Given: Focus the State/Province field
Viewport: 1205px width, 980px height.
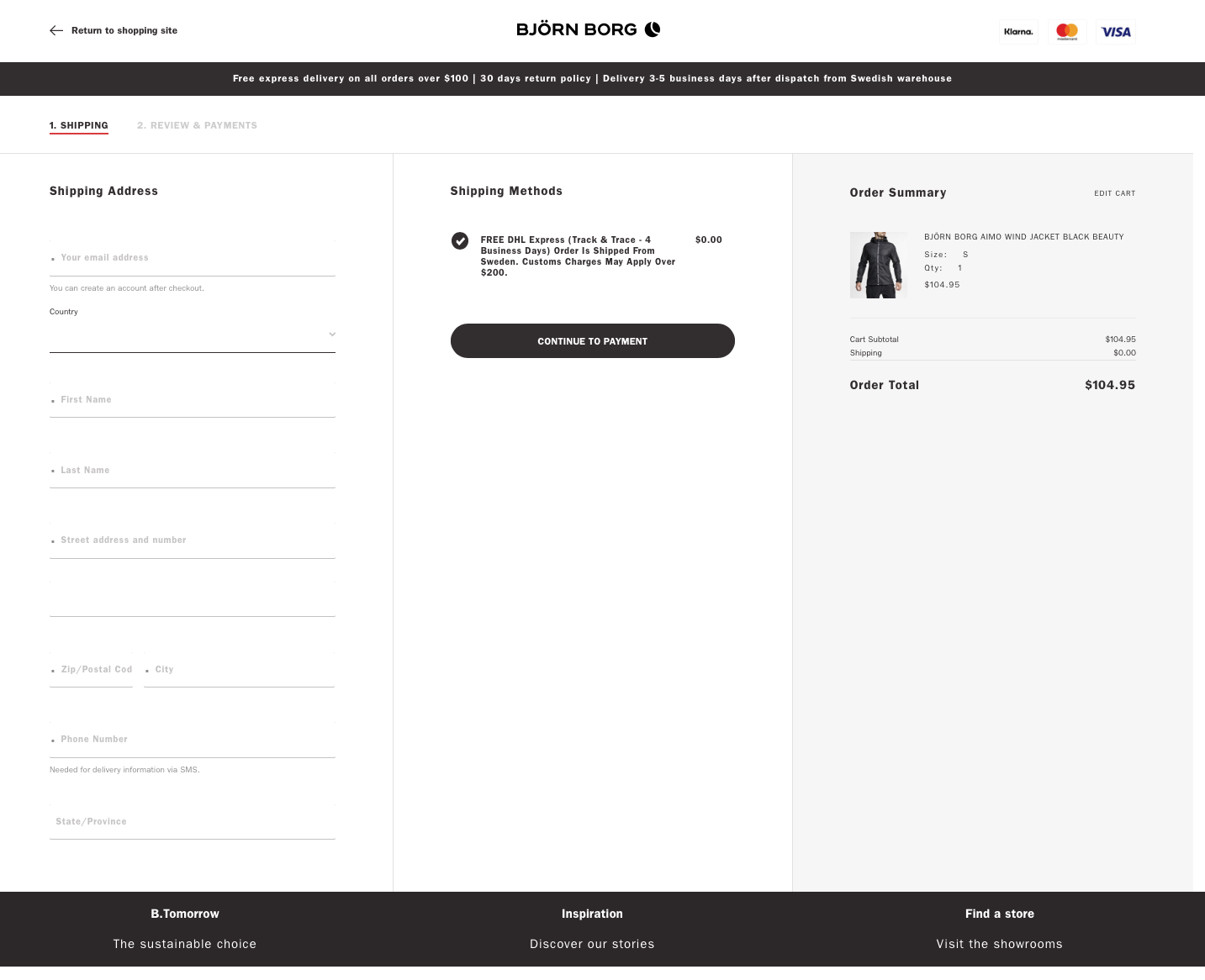Looking at the screenshot, I should coord(193,822).
